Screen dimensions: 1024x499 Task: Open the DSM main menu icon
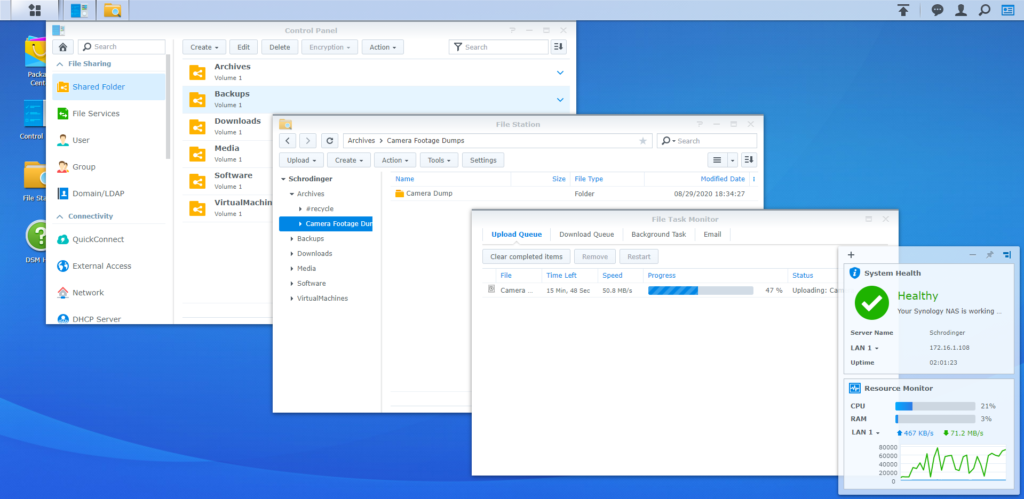pyautogui.click(x=35, y=10)
